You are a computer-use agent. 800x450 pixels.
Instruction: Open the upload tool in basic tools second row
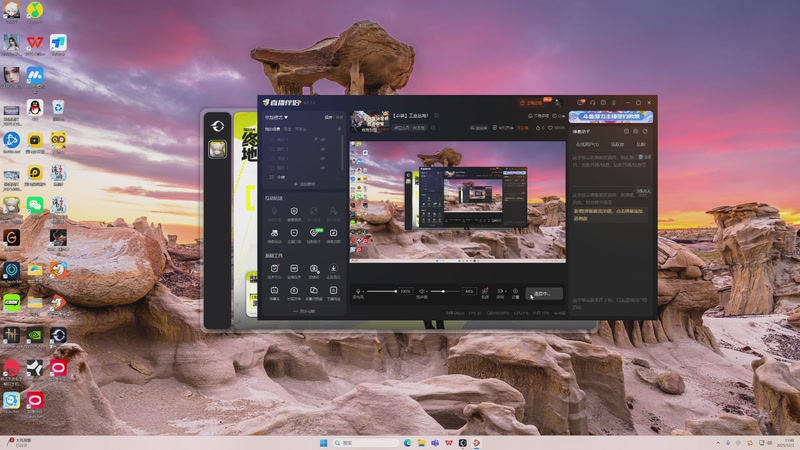pos(294,293)
